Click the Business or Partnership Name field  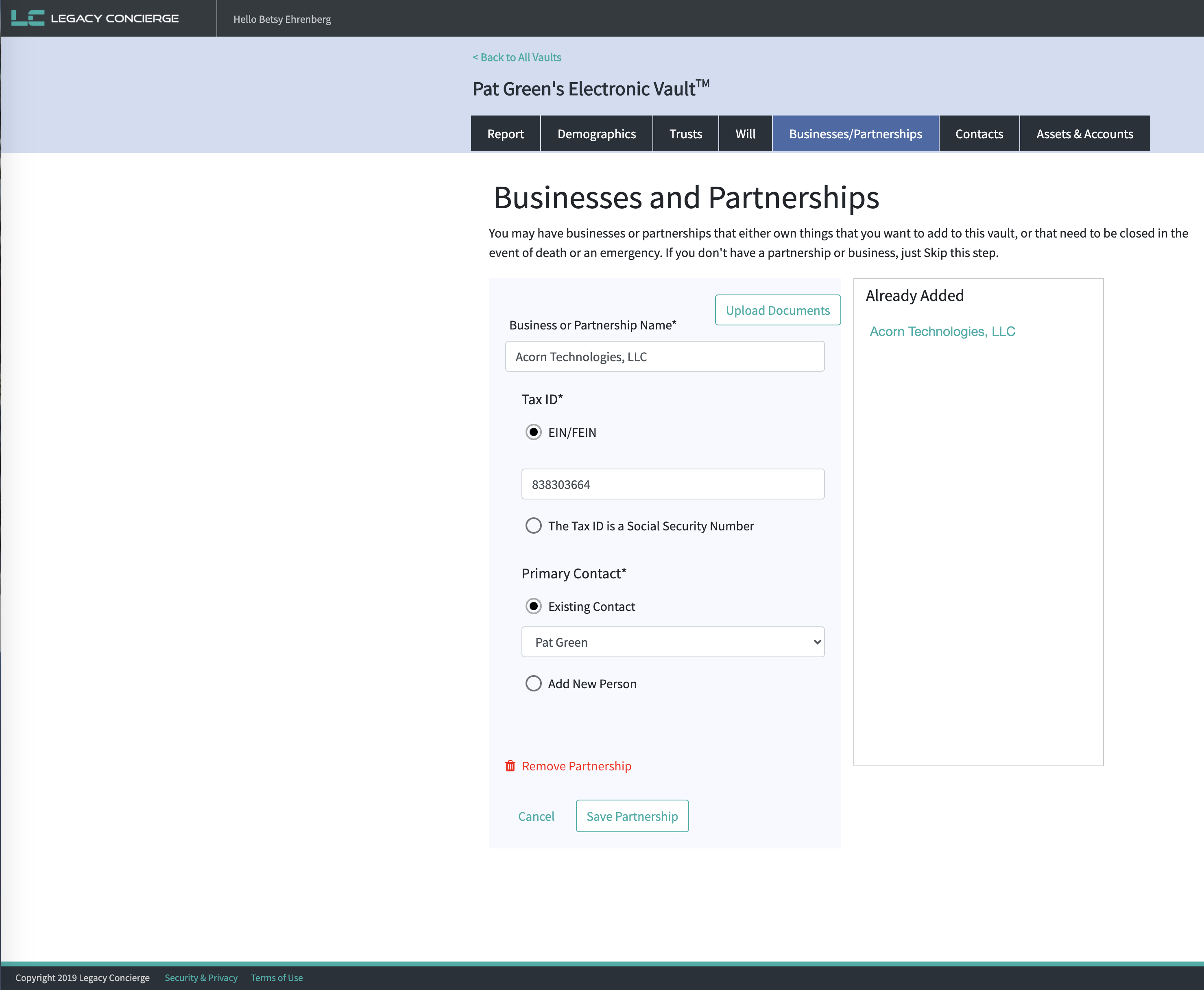click(x=665, y=357)
